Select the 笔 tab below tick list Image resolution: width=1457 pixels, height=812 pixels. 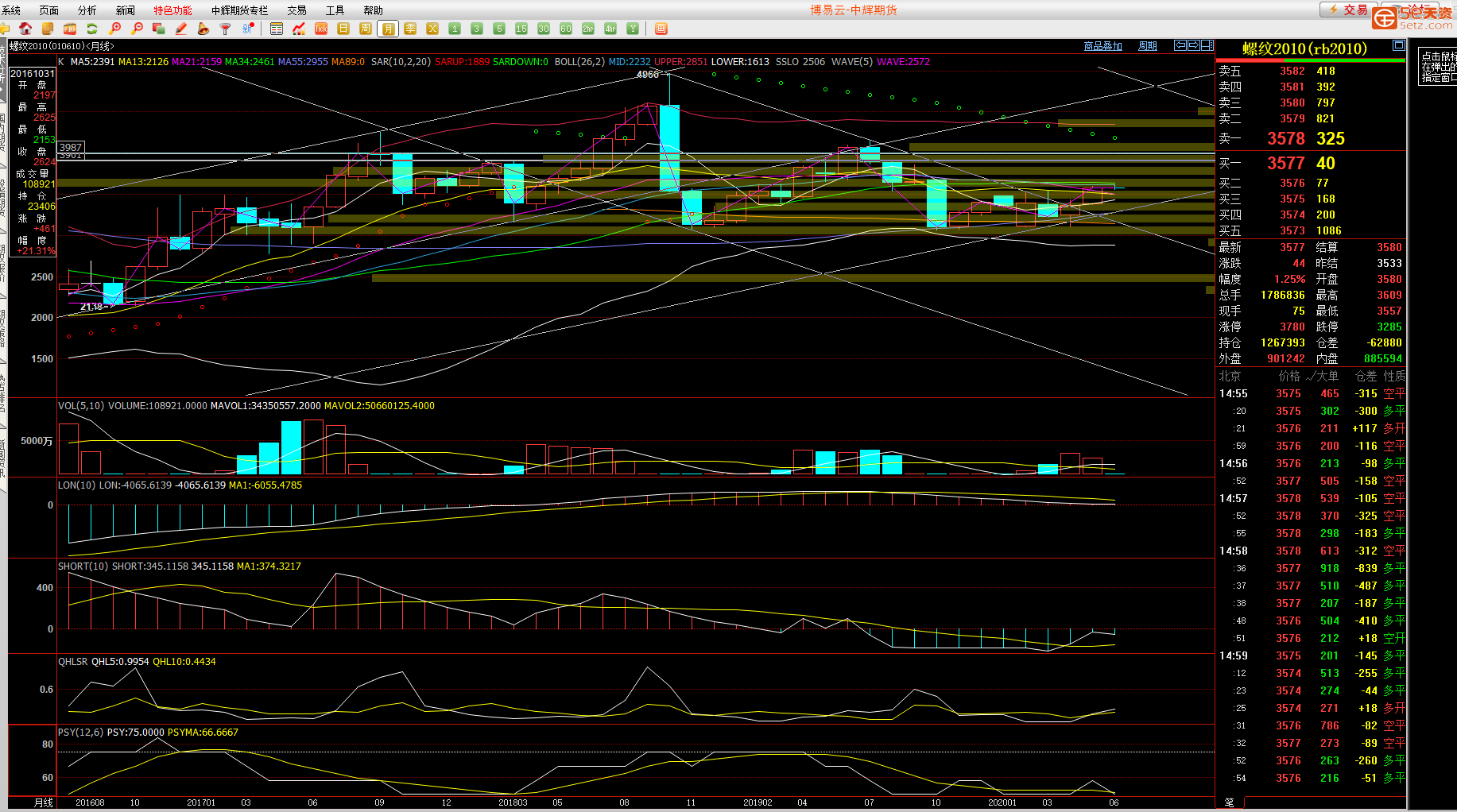1230,802
